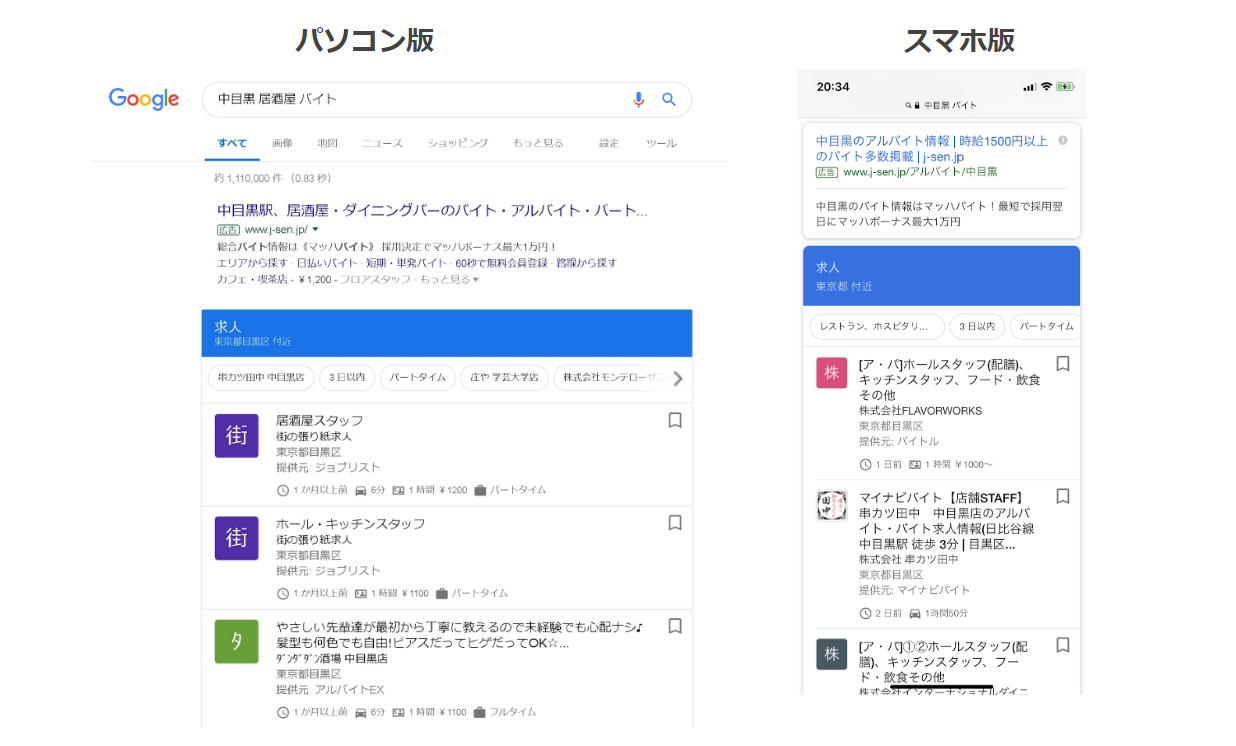Select the レストラン、ホスピタリ… filter chip
The height and width of the screenshot is (746, 1236).
pyautogui.click(x=877, y=327)
